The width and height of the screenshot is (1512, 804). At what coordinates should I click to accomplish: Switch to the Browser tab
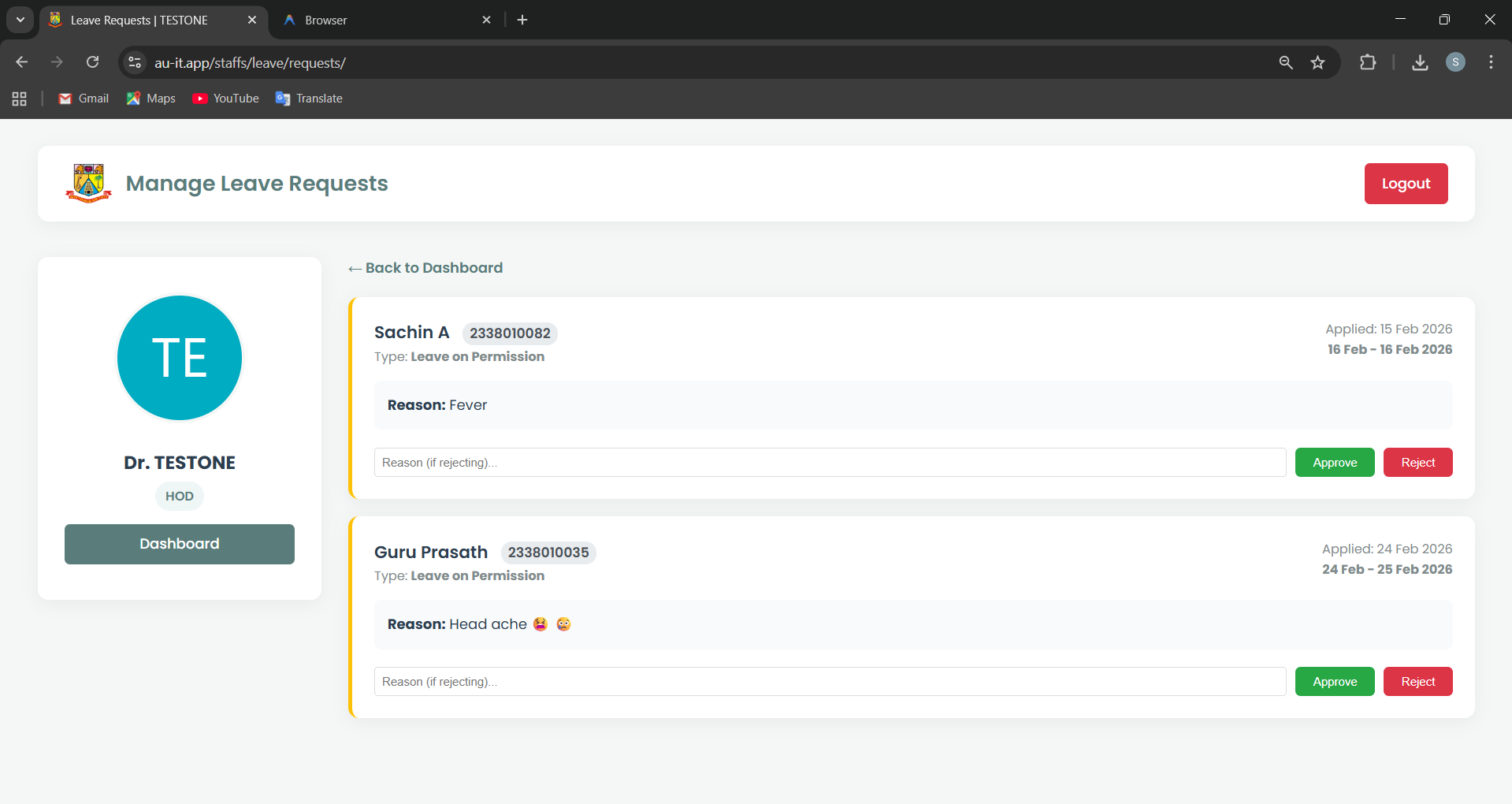(386, 20)
